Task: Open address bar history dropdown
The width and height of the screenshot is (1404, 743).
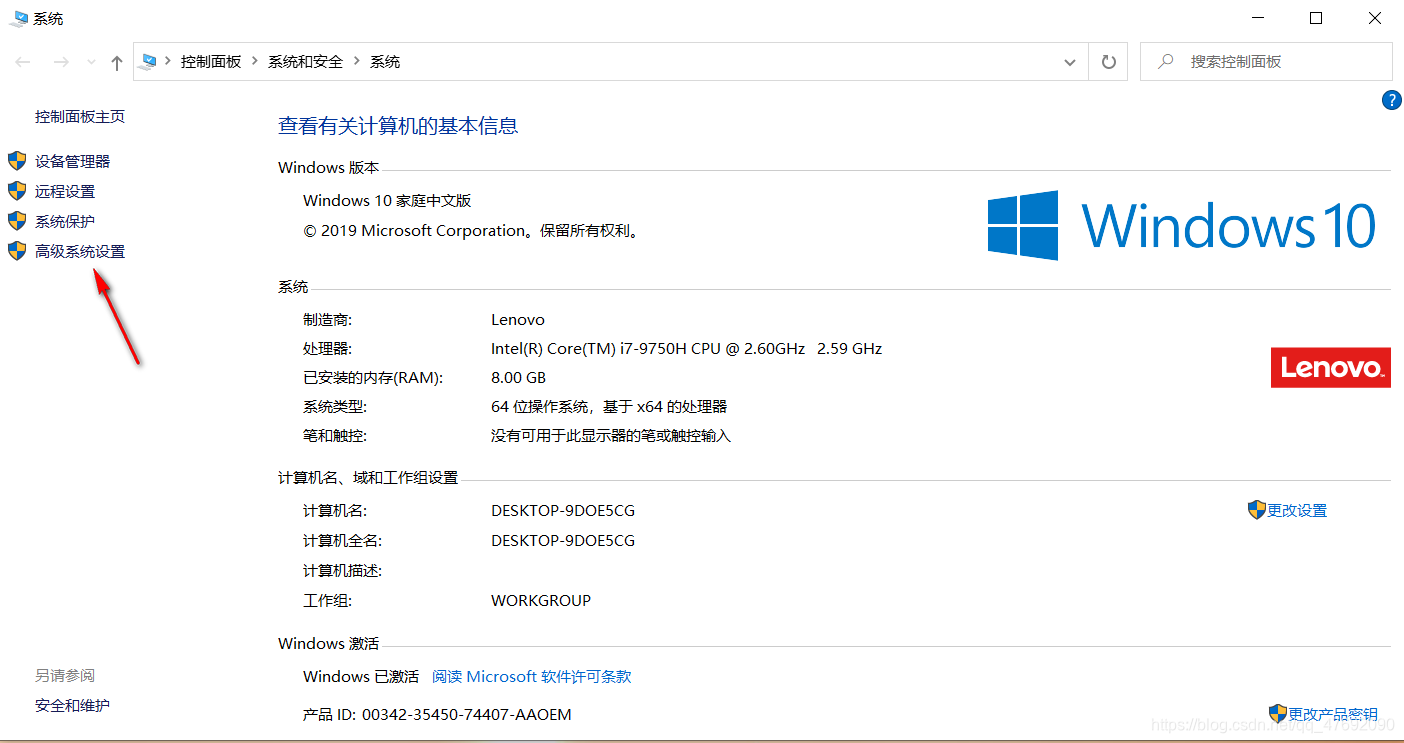Action: point(1070,62)
